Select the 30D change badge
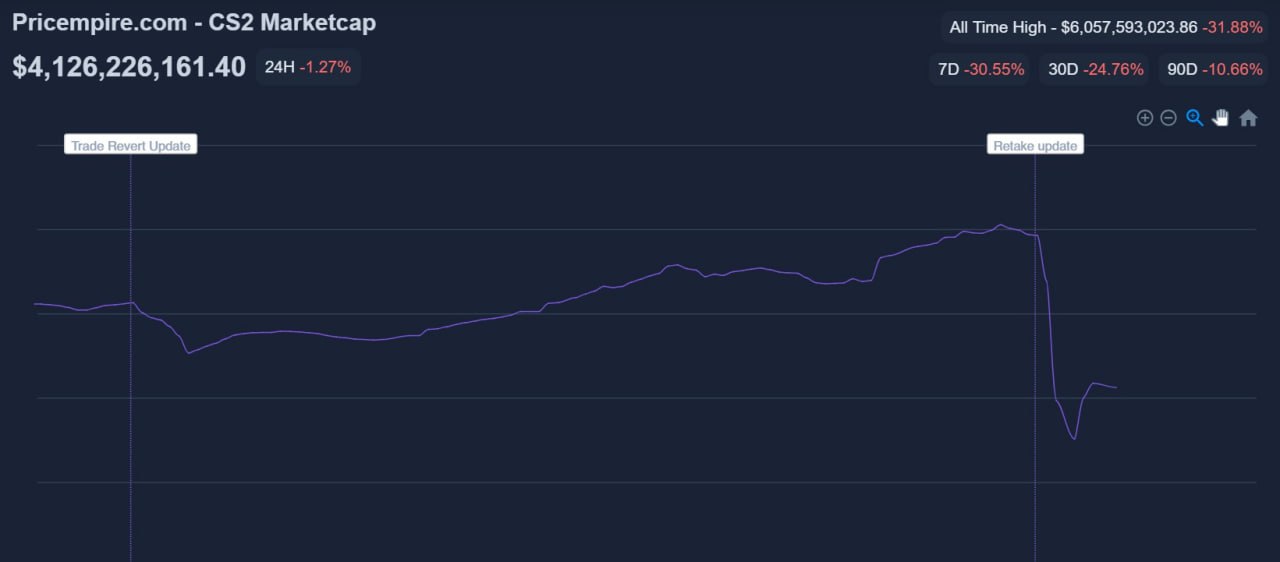 pos(1095,69)
